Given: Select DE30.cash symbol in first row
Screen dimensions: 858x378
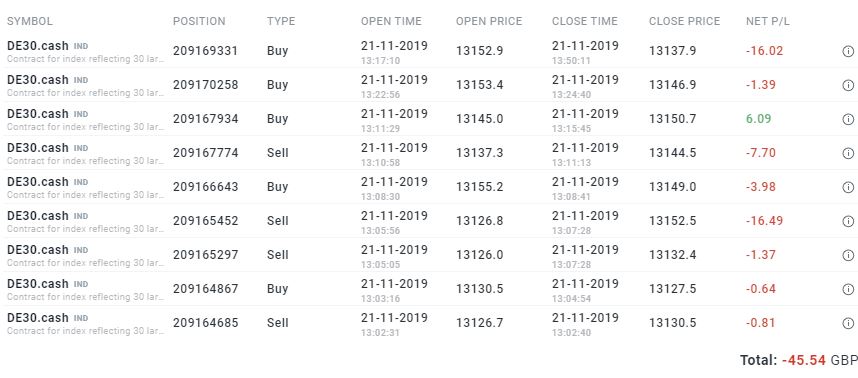Looking at the screenshot, I should [x=38, y=46].
